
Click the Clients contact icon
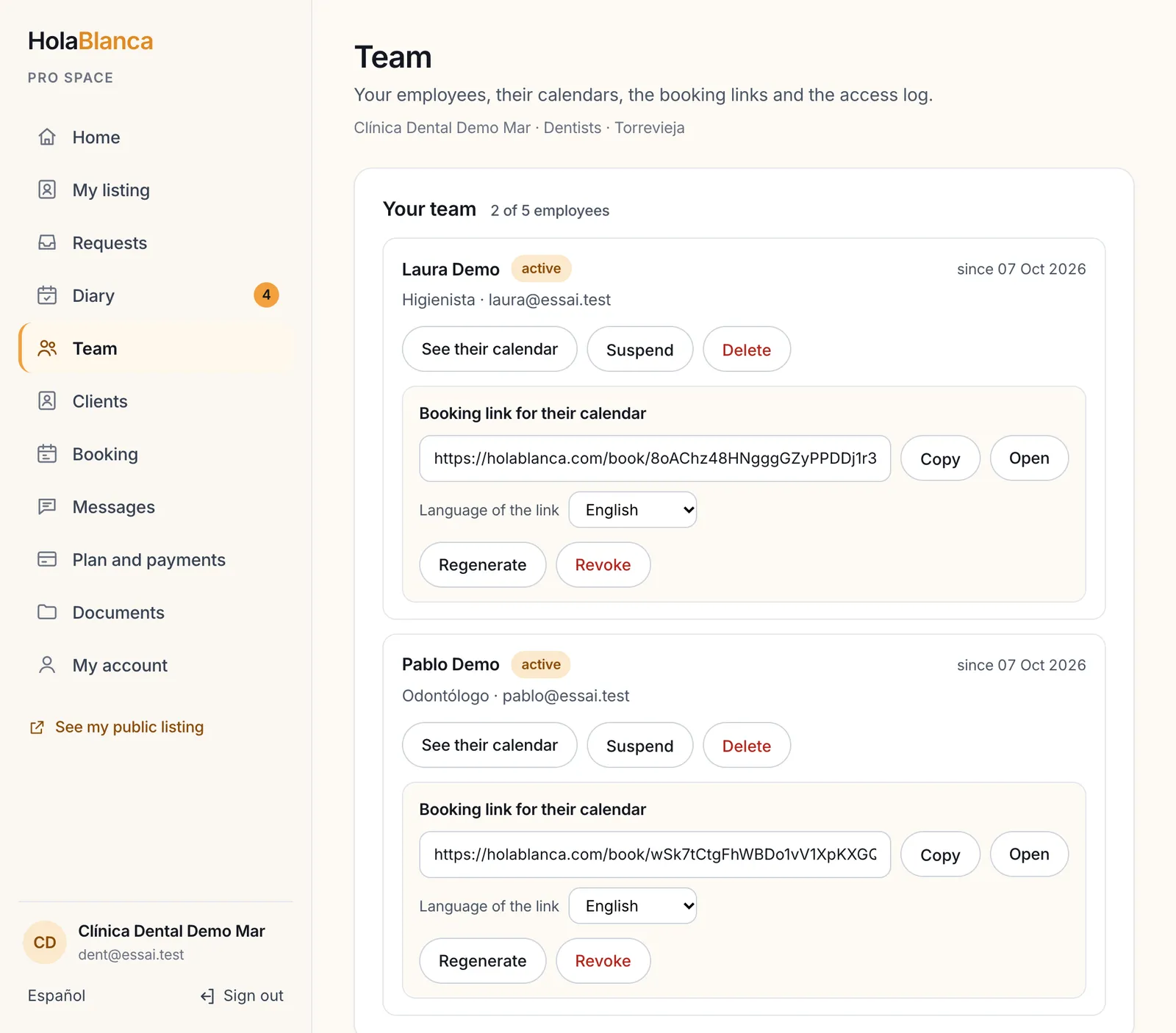47,401
